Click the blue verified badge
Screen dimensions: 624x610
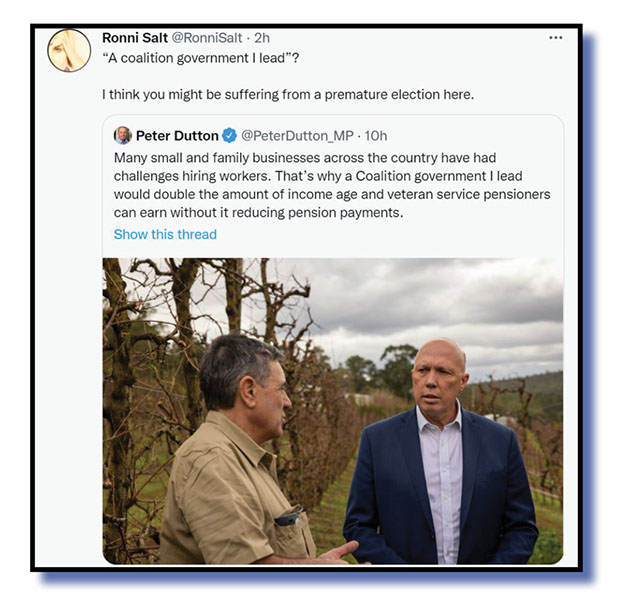[229, 135]
